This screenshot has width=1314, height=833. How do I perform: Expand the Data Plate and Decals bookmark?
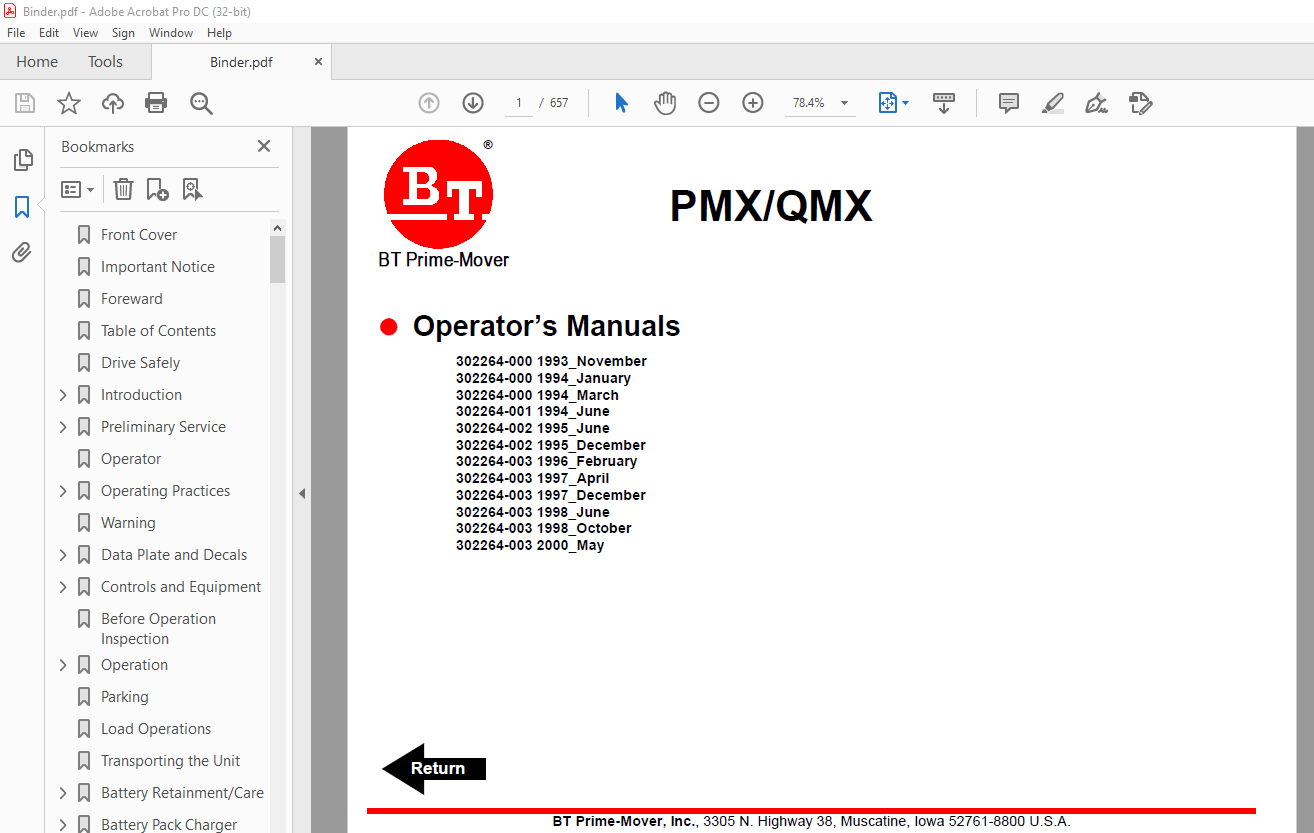63,555
